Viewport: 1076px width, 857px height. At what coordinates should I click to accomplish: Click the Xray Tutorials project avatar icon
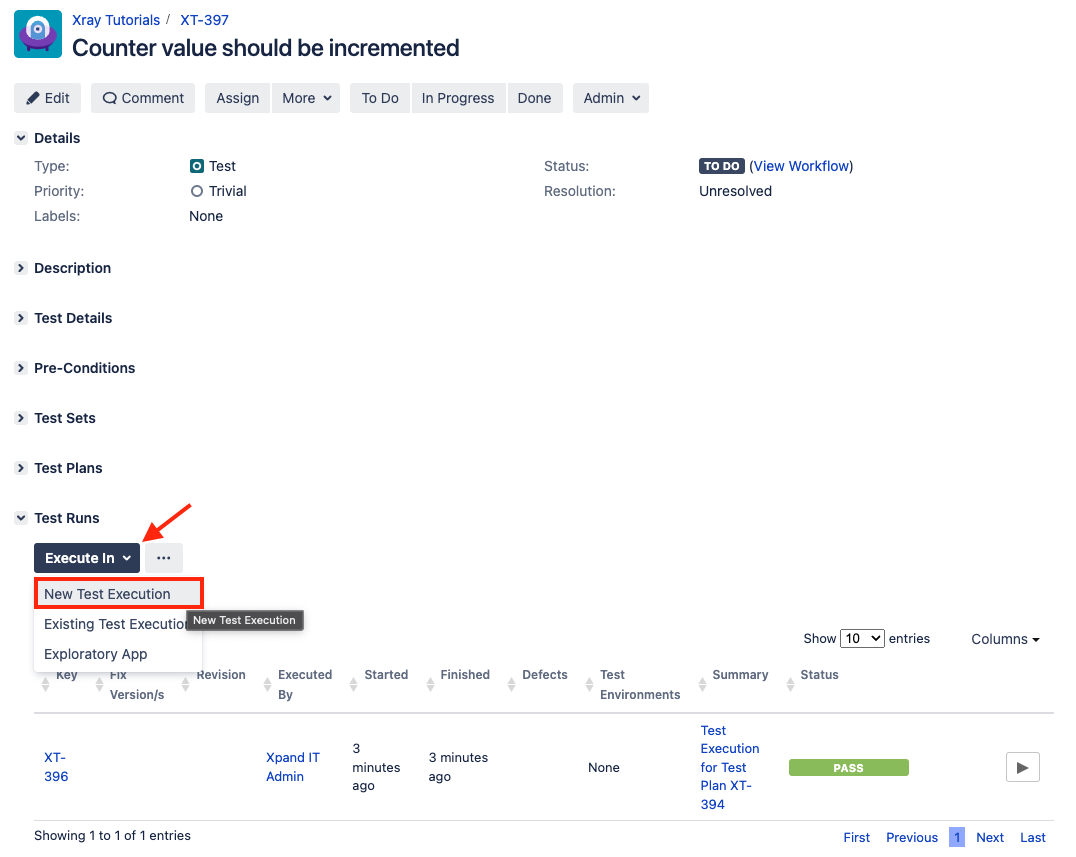38,34
